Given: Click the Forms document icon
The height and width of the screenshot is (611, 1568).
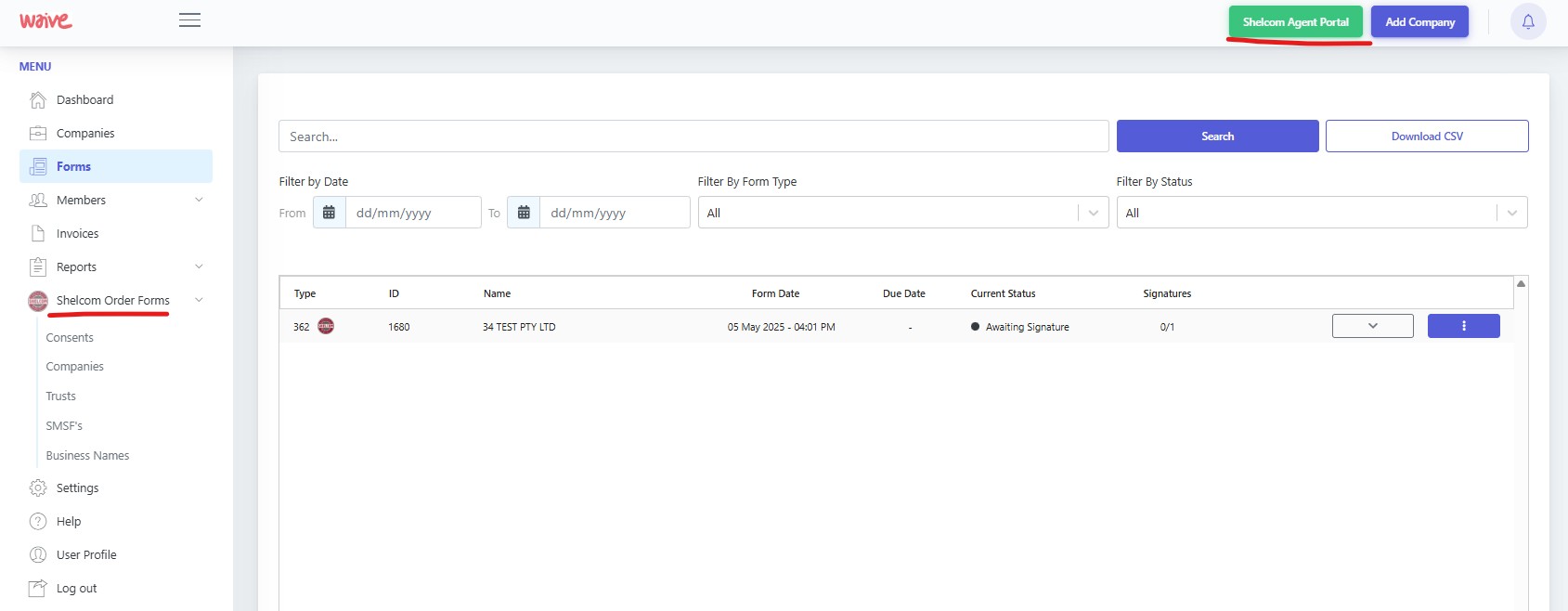Looking at the screenshot, I should pos(38,166).
